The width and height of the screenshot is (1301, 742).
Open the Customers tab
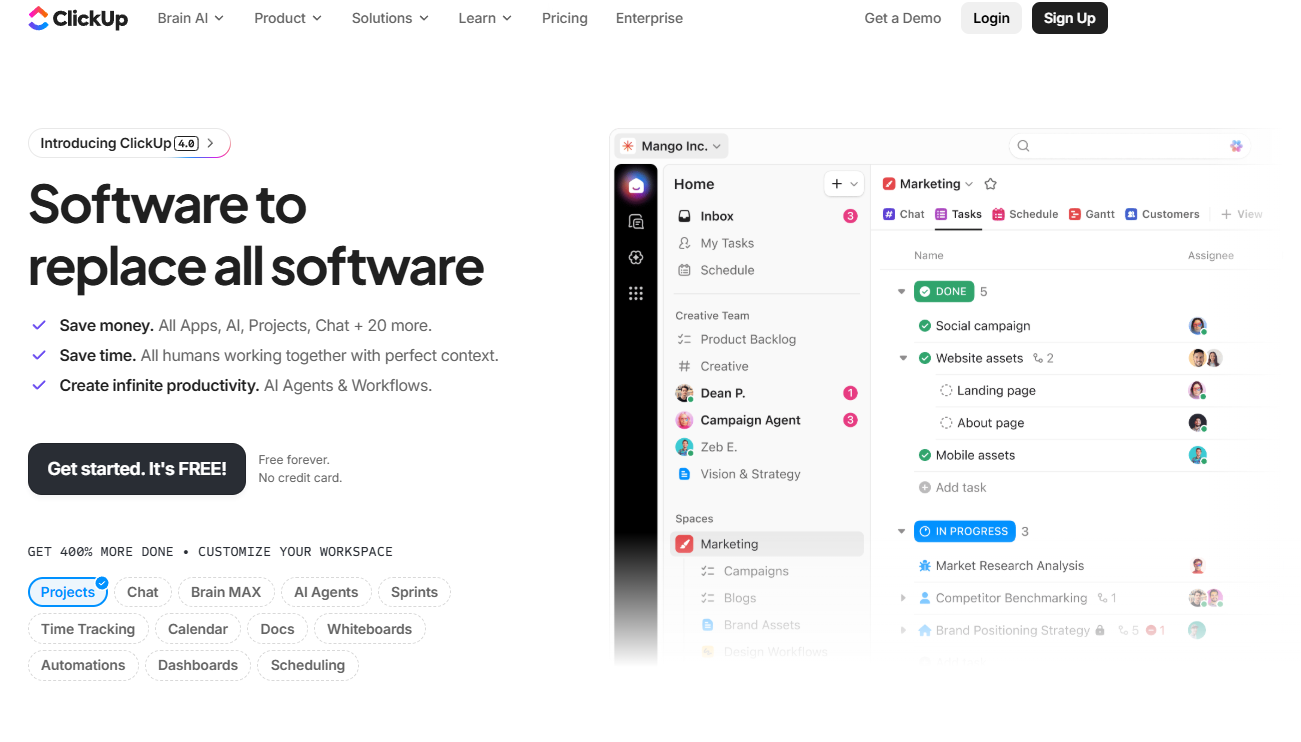tap(1162, 214)
